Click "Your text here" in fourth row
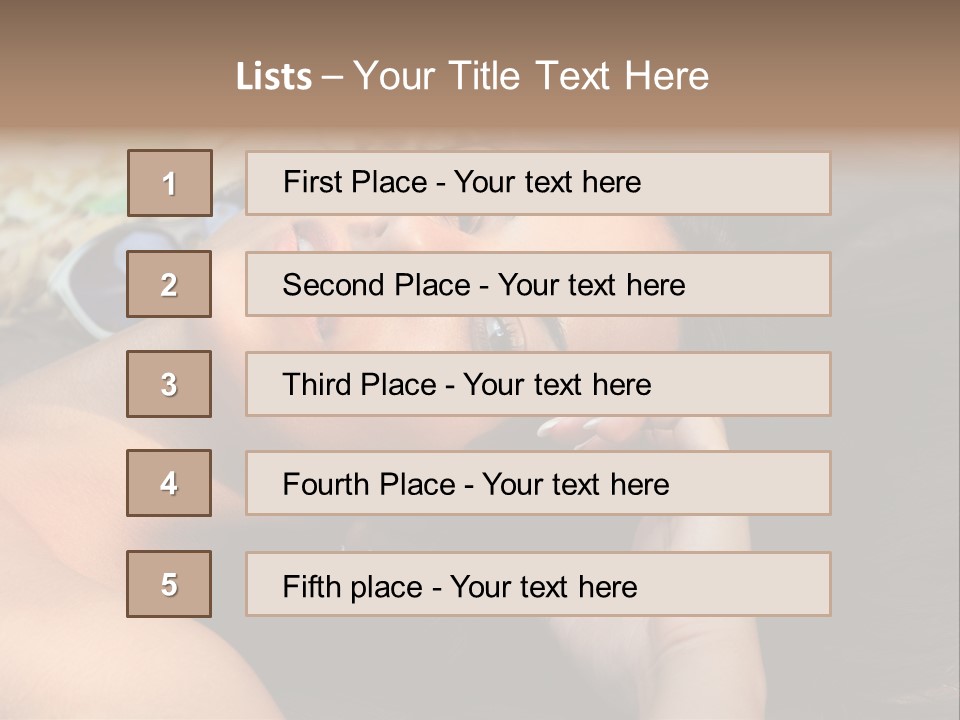Screen dimensions: 960x720 [575, 485]
